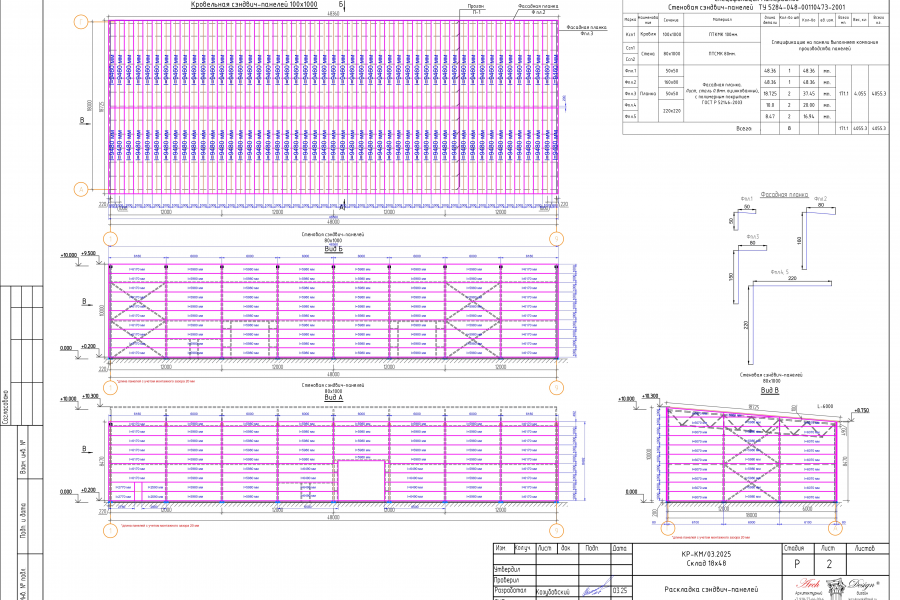This screenshot has width=900, height=600.
Task: Click the 'Стадия' header in title block
Action: pos(794,548)
